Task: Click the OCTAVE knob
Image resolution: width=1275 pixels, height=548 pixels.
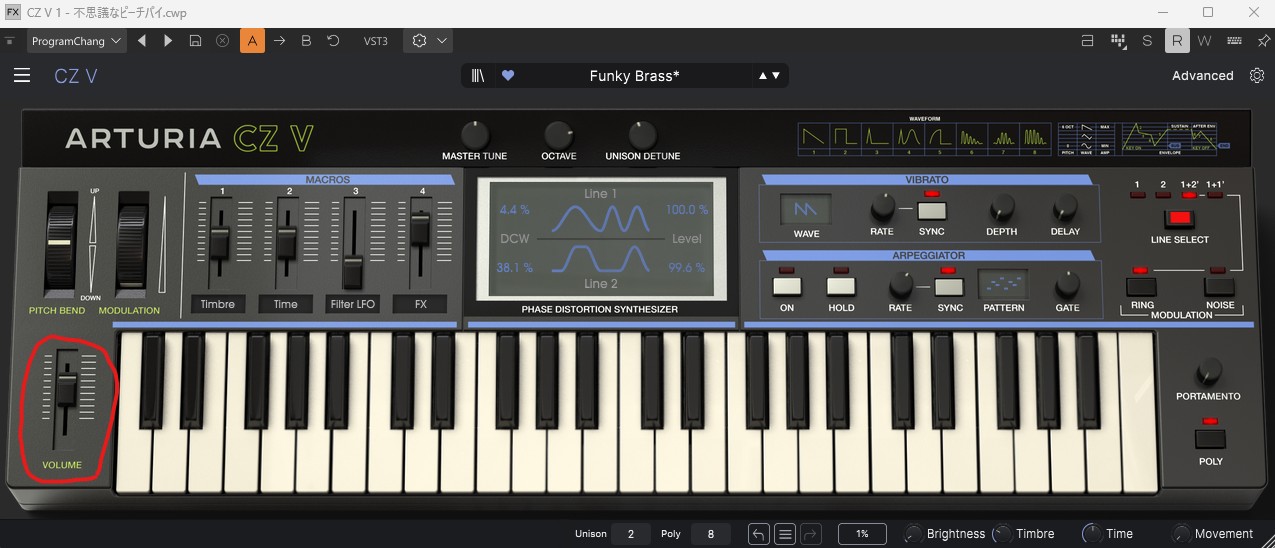Action: coord(559,135)
